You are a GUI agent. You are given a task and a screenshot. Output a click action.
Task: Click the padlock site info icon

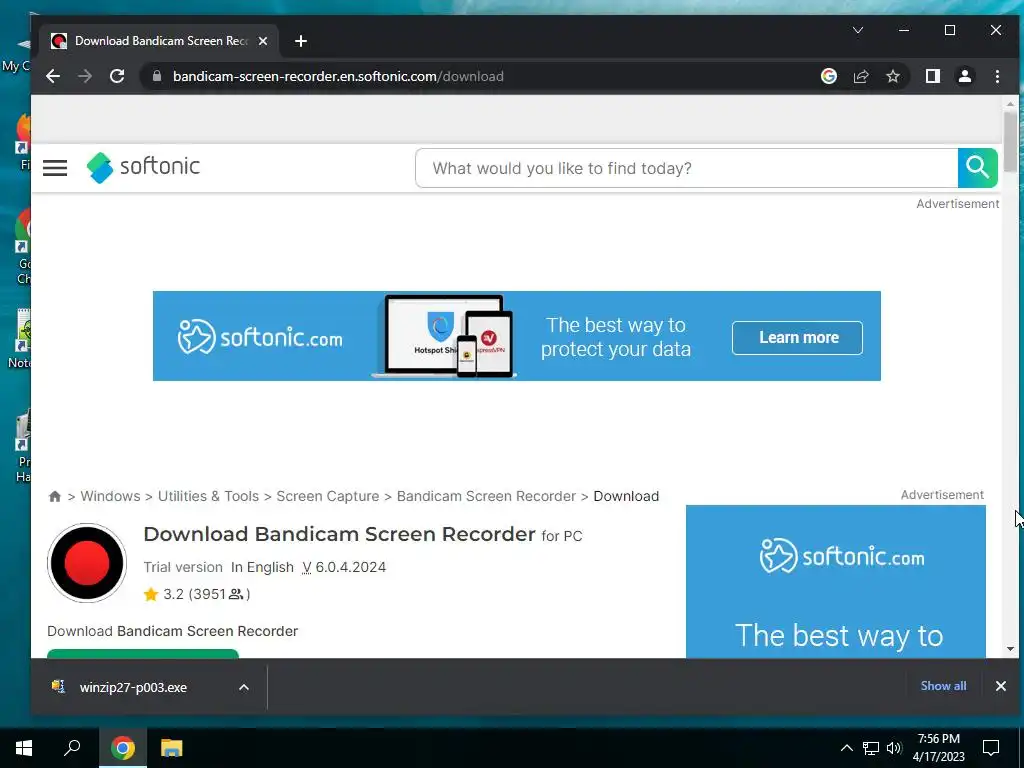(157, 76)
